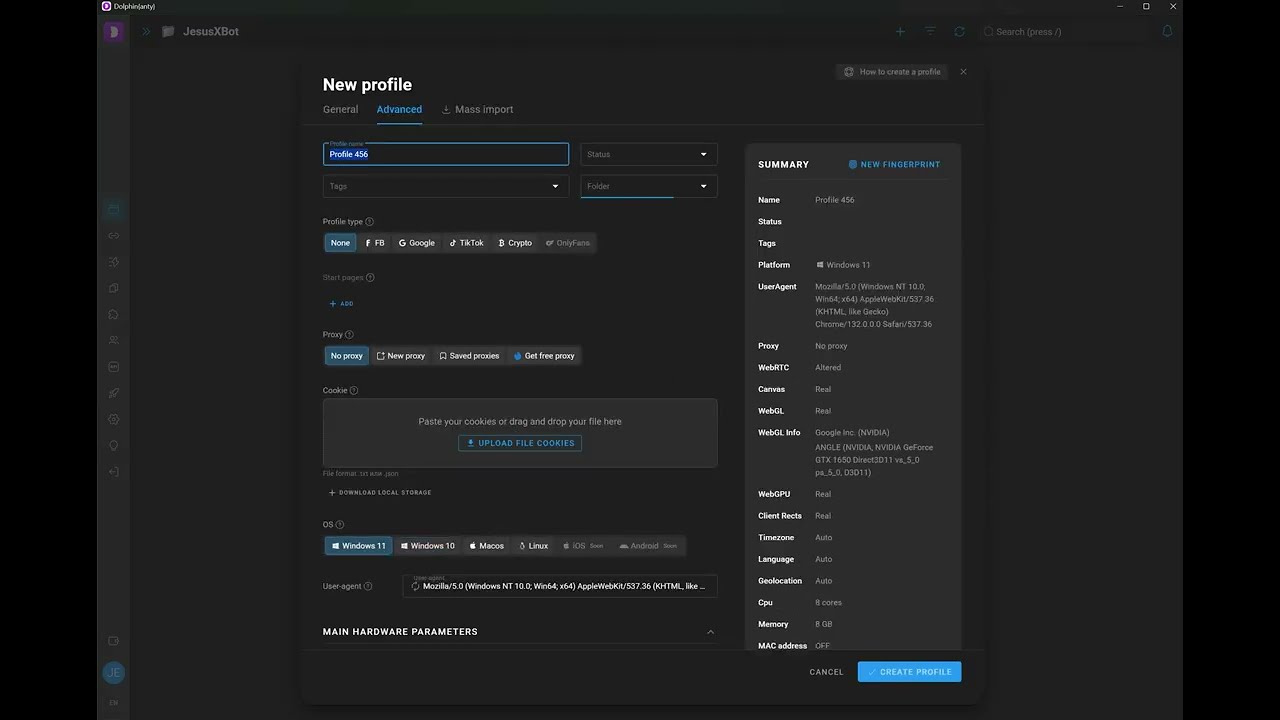Open the Folder dropdown

(x=649, y=186)
